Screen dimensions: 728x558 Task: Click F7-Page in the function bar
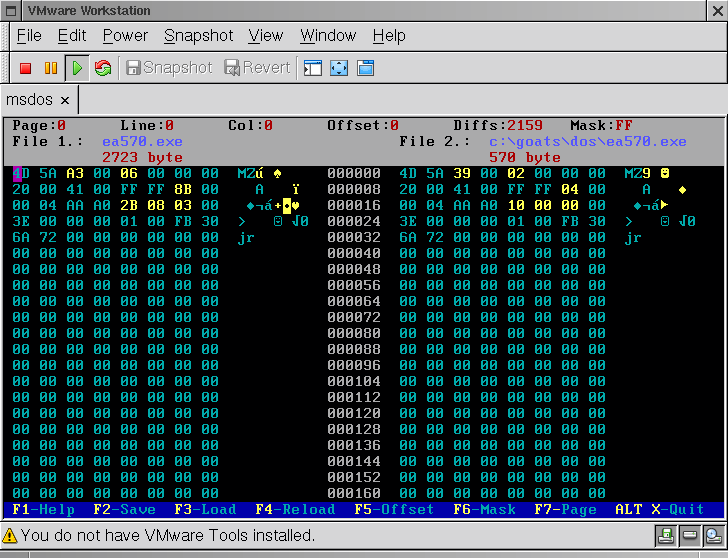click(x=566, y=510)
